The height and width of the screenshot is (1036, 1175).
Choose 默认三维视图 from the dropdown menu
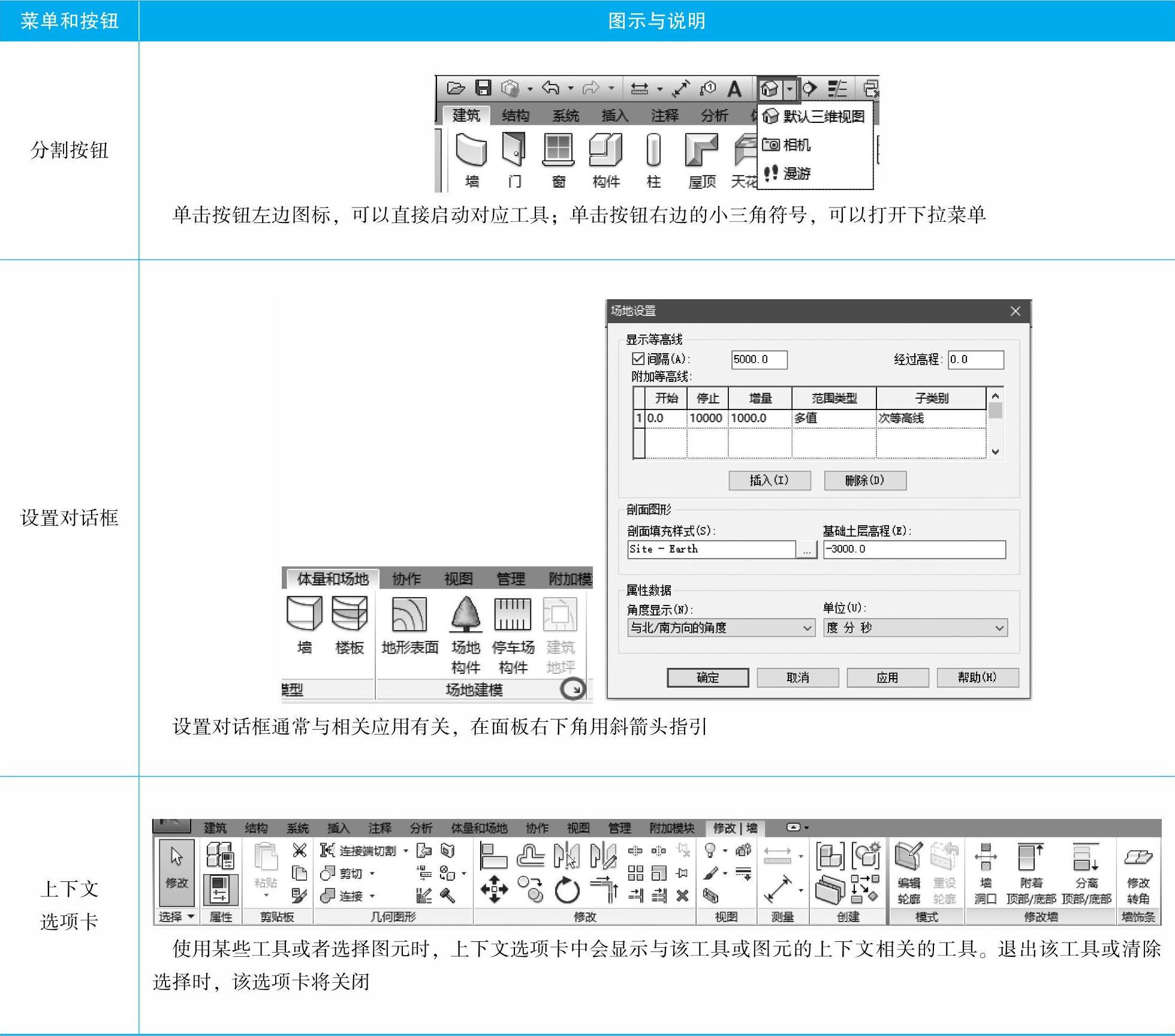[815, 116]
